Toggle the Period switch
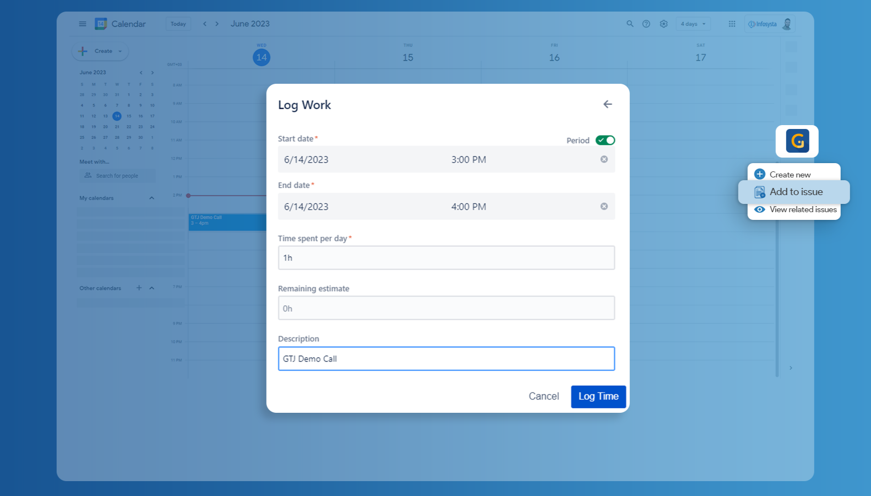 605,140
